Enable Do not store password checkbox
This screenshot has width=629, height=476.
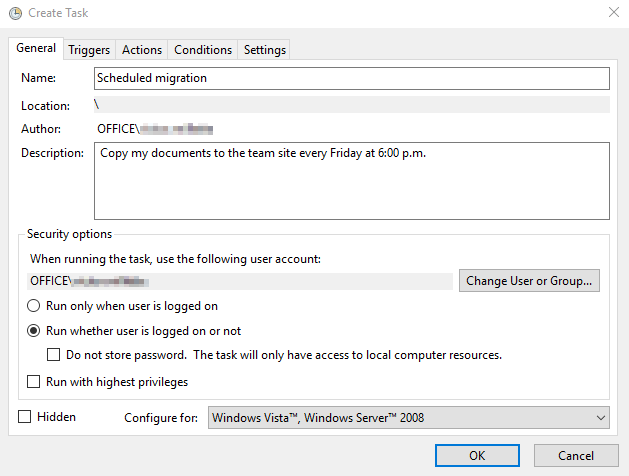[x=53, y=355]
